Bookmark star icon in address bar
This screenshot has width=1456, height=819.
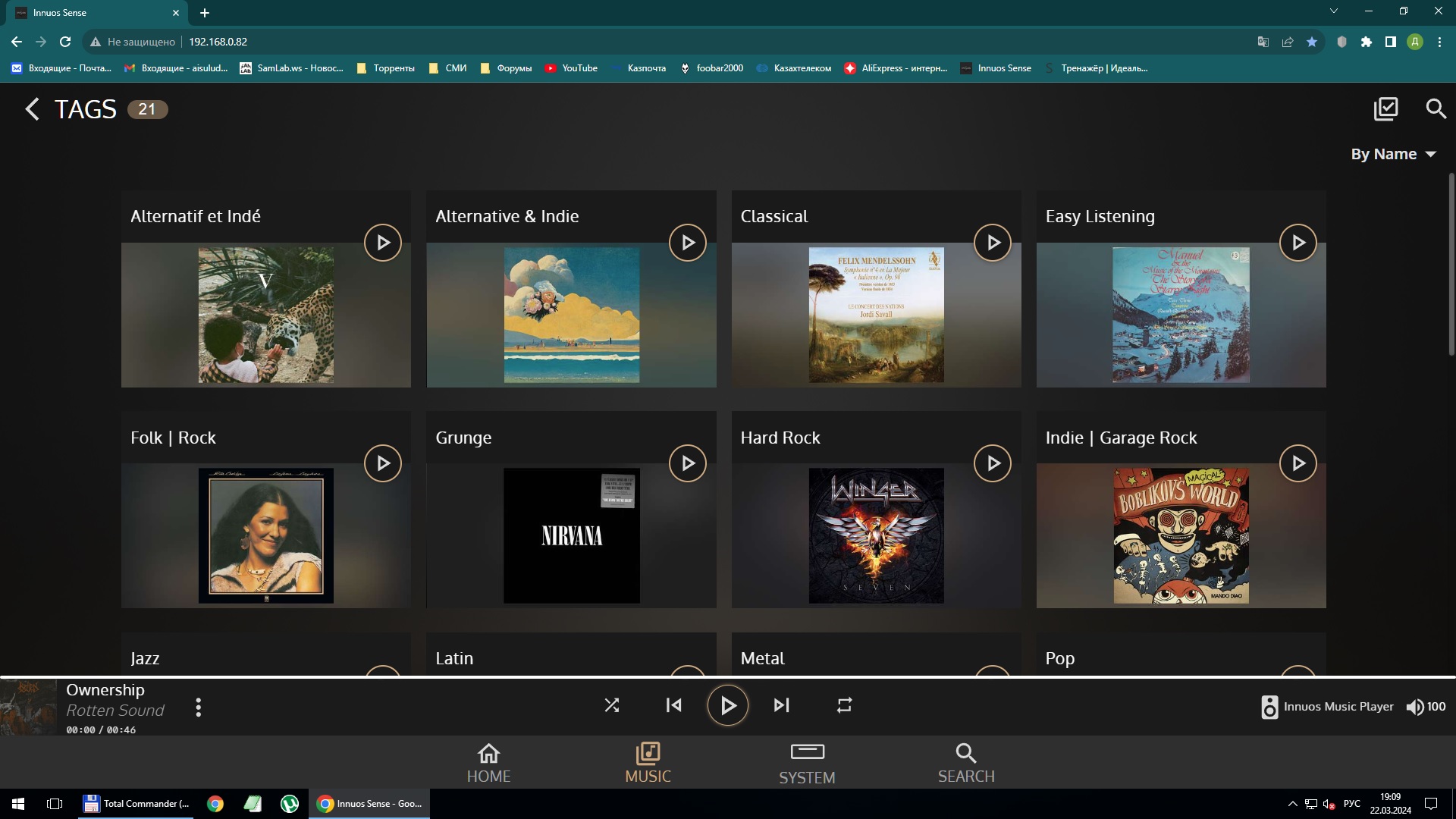coord(1312,42)
